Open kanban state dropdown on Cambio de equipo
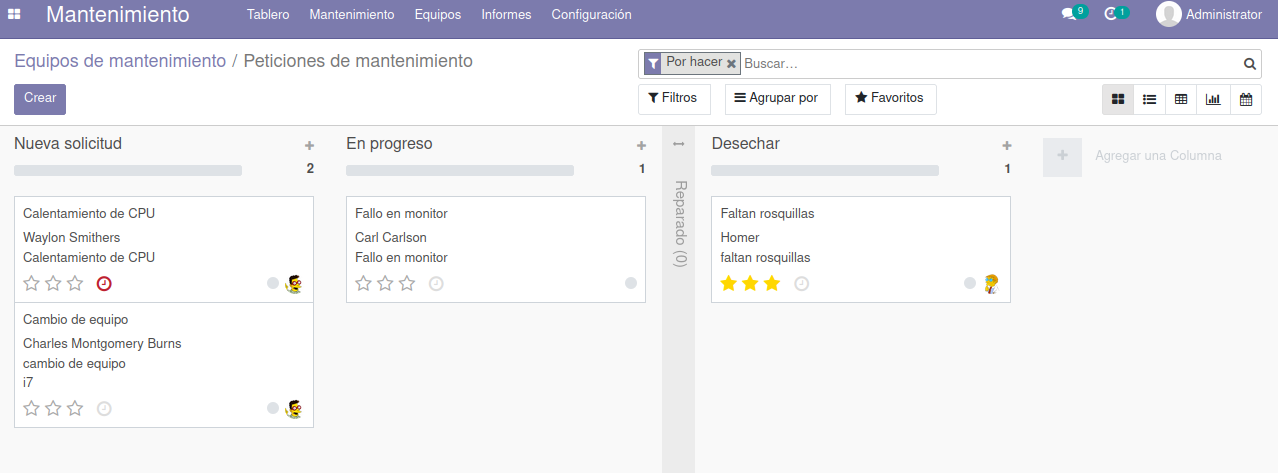This screenshot has height=473, width=1278. [x=273, y=407]
